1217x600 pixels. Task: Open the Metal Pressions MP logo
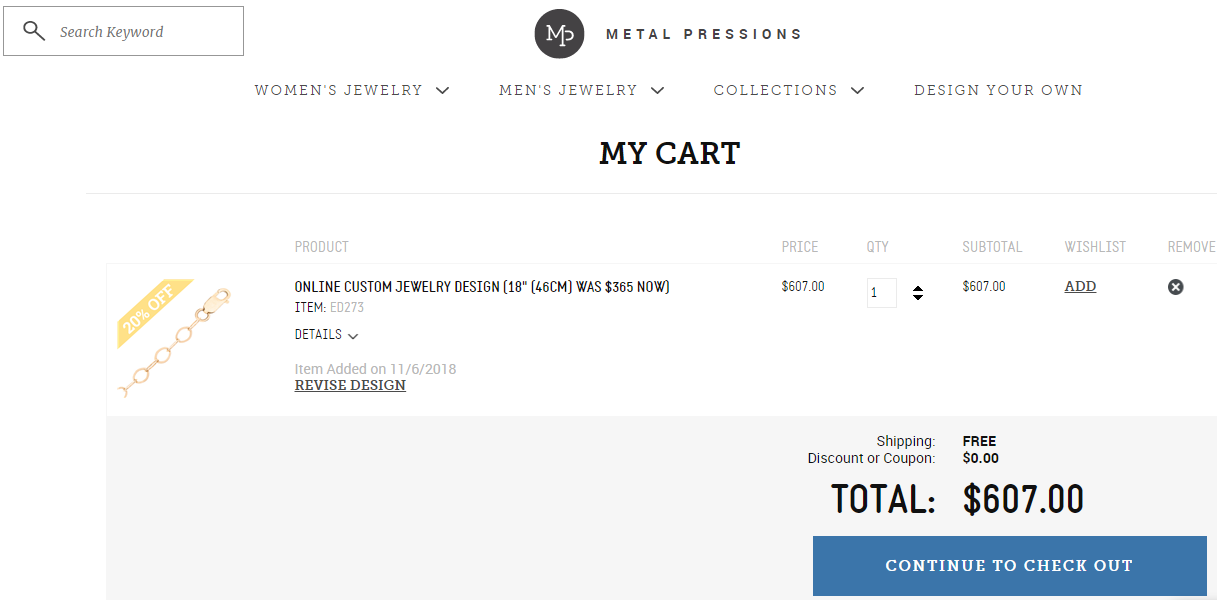[559, 34]
